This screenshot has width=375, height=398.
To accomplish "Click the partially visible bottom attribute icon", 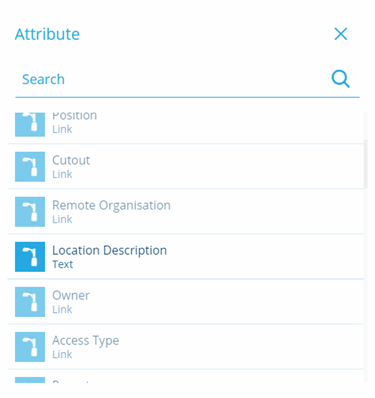I will tap(30, 380).
